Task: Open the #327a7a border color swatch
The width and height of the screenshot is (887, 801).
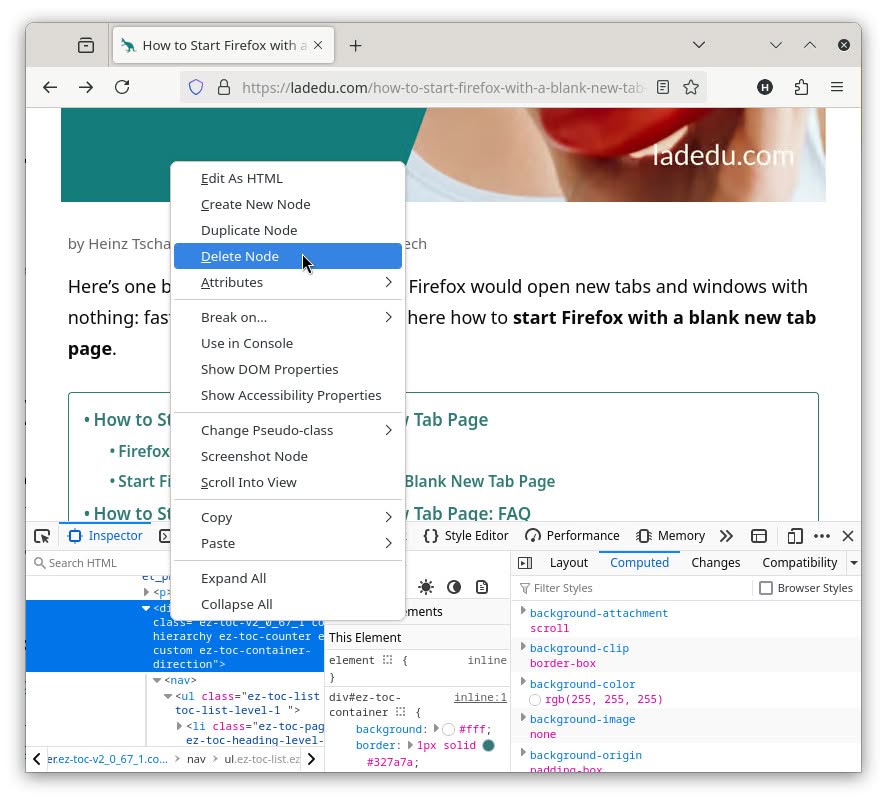Action: tap(489, 746)
